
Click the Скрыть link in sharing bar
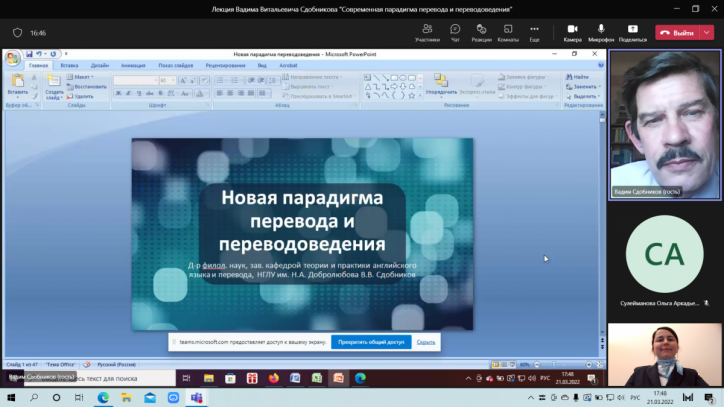(x=426, y=342)
